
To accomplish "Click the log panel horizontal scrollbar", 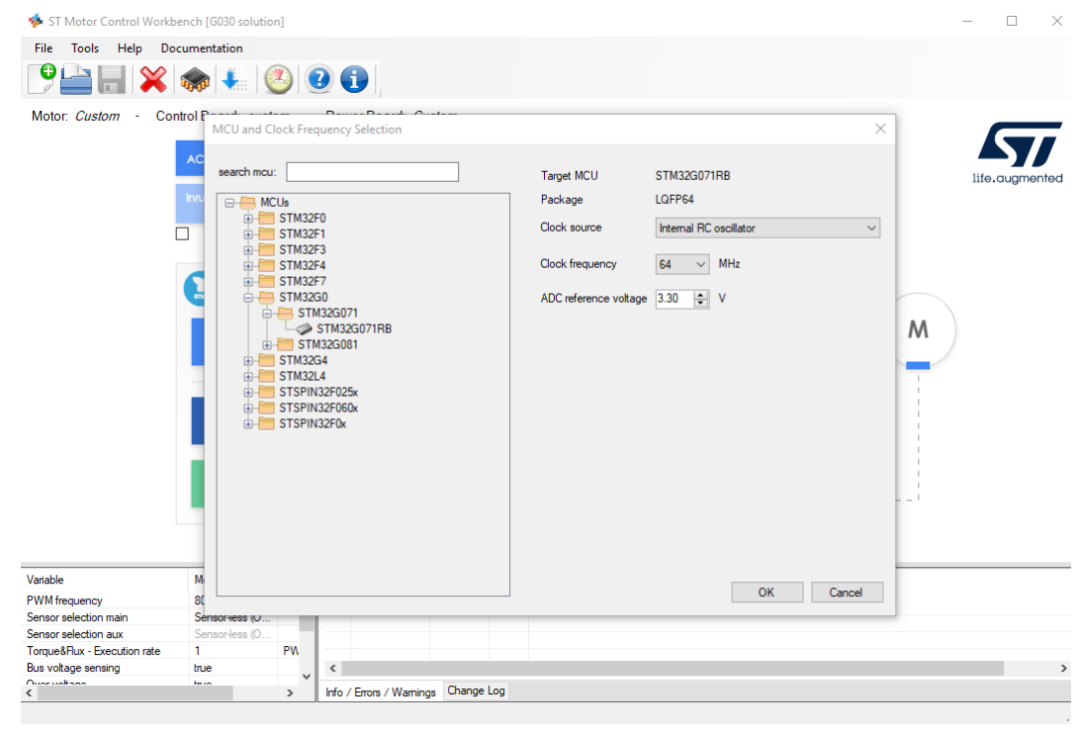I will 672,669.
